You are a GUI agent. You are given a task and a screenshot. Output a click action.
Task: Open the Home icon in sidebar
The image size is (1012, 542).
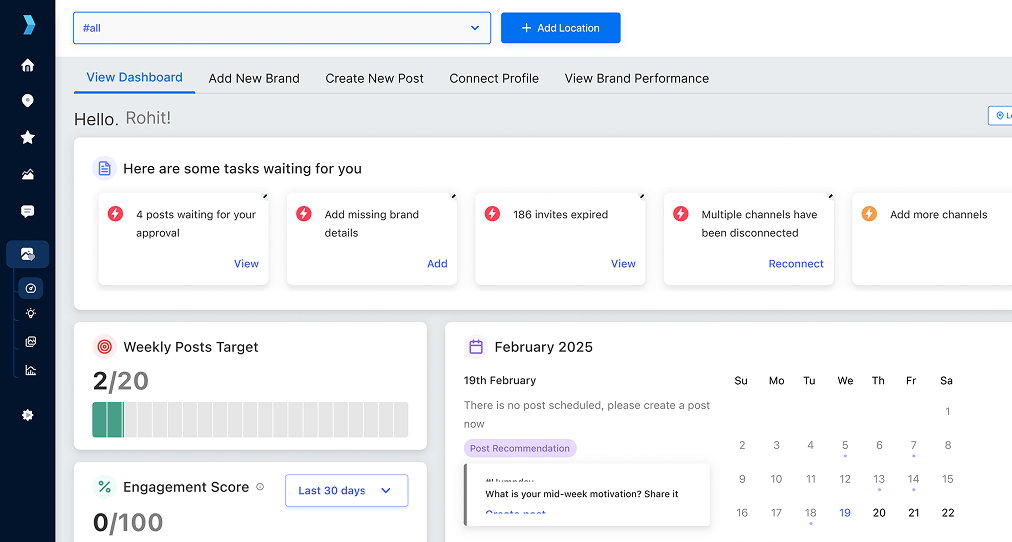pos(28,65)
